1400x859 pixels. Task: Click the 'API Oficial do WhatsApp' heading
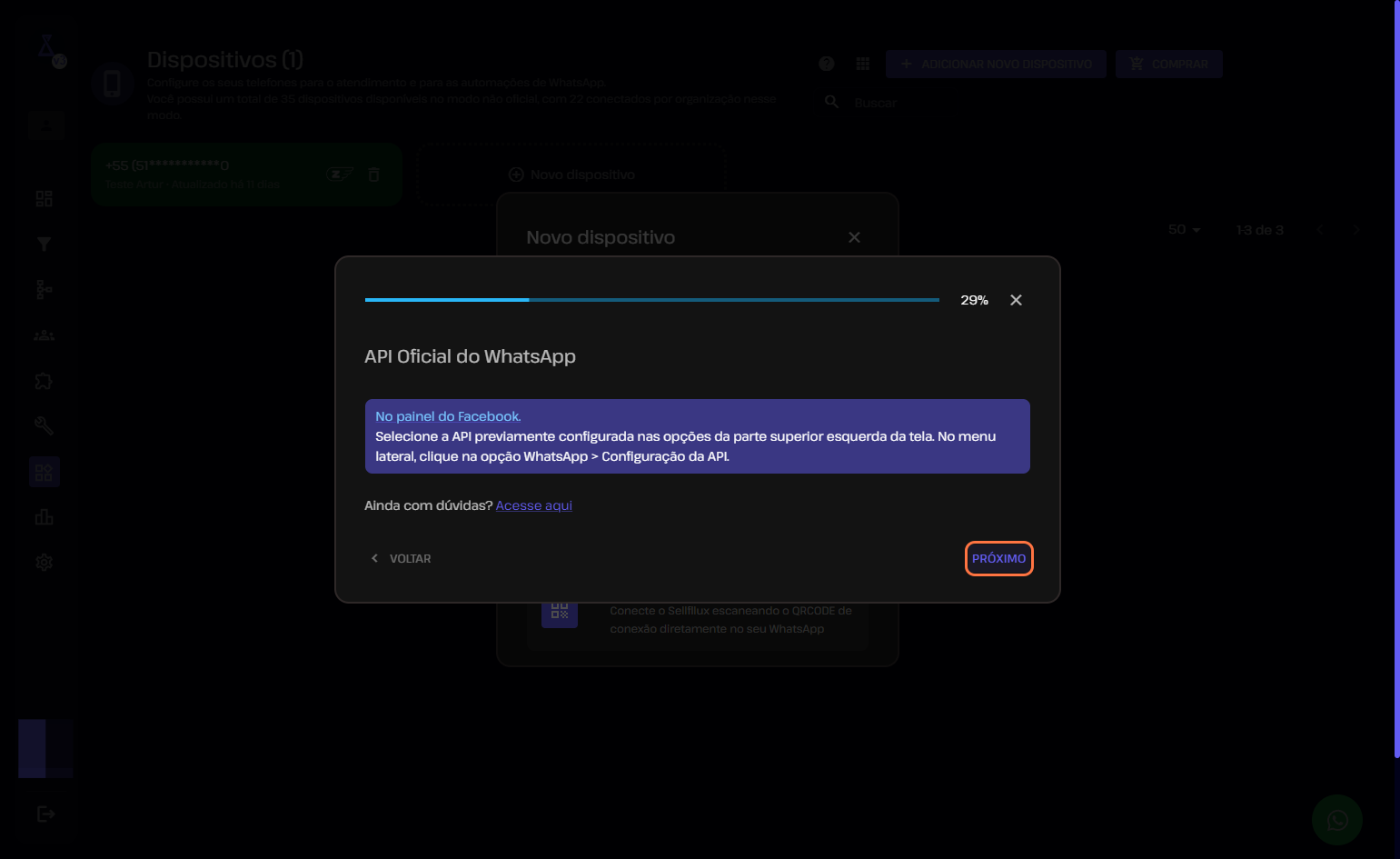click(x=470, y=356)
